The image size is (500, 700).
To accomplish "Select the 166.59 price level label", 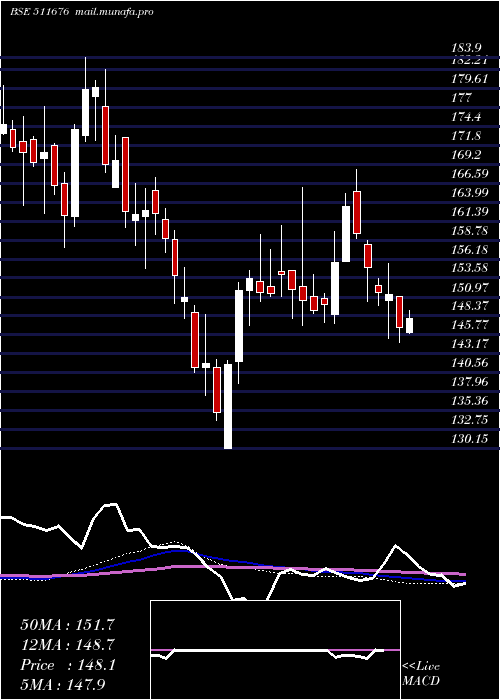I will 470,174.
